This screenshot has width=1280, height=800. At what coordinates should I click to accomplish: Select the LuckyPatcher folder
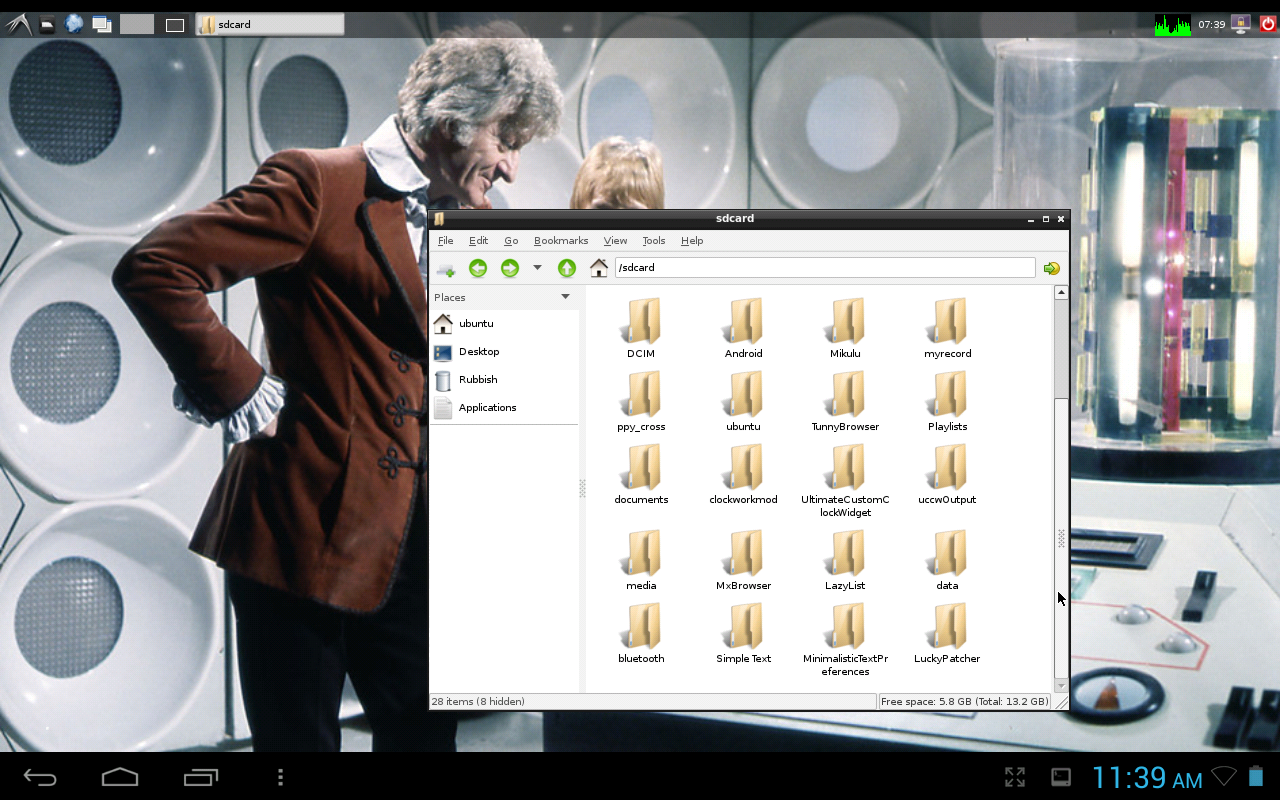947,634
